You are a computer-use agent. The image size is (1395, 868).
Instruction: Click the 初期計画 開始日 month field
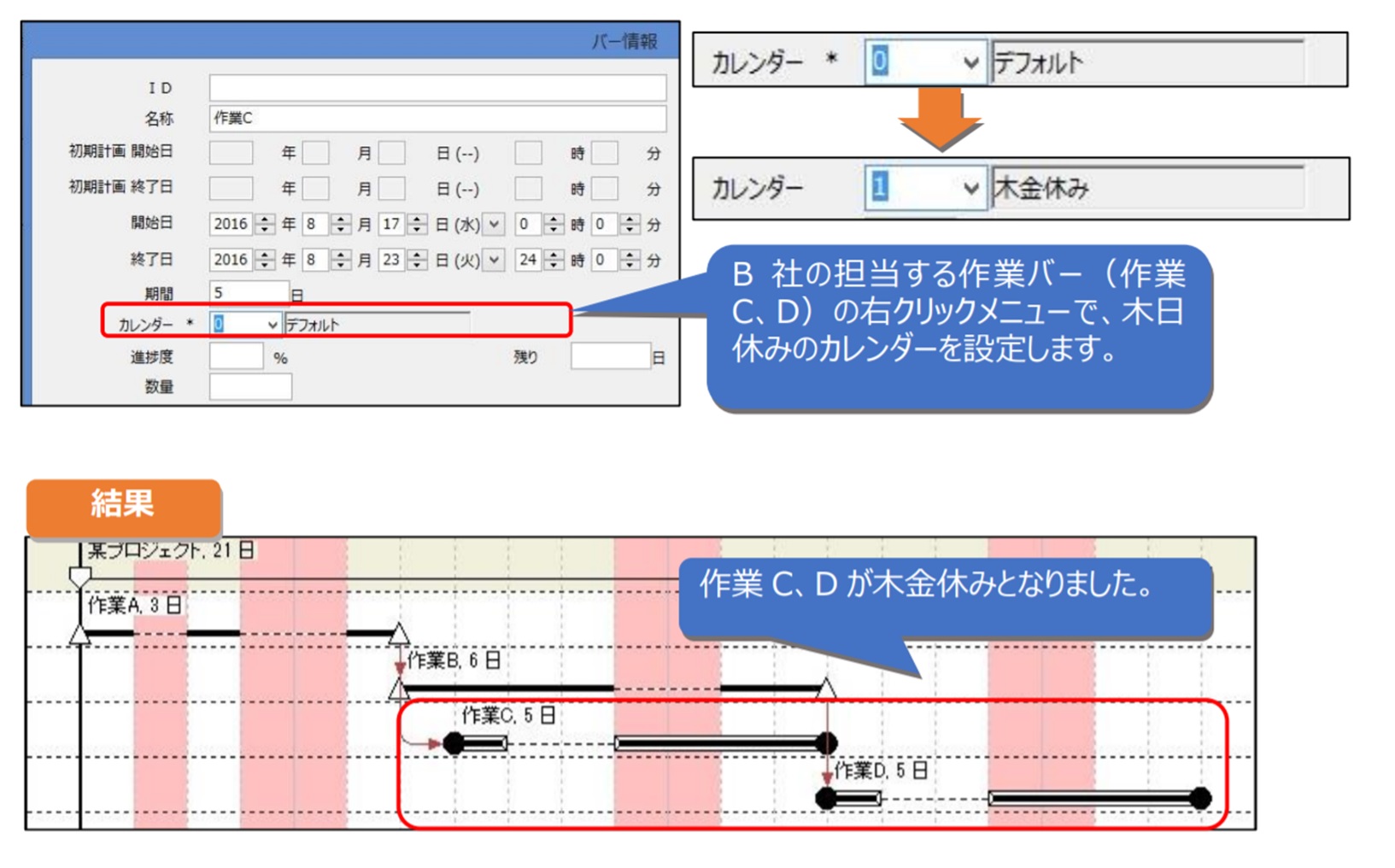[x=315, y=153]
